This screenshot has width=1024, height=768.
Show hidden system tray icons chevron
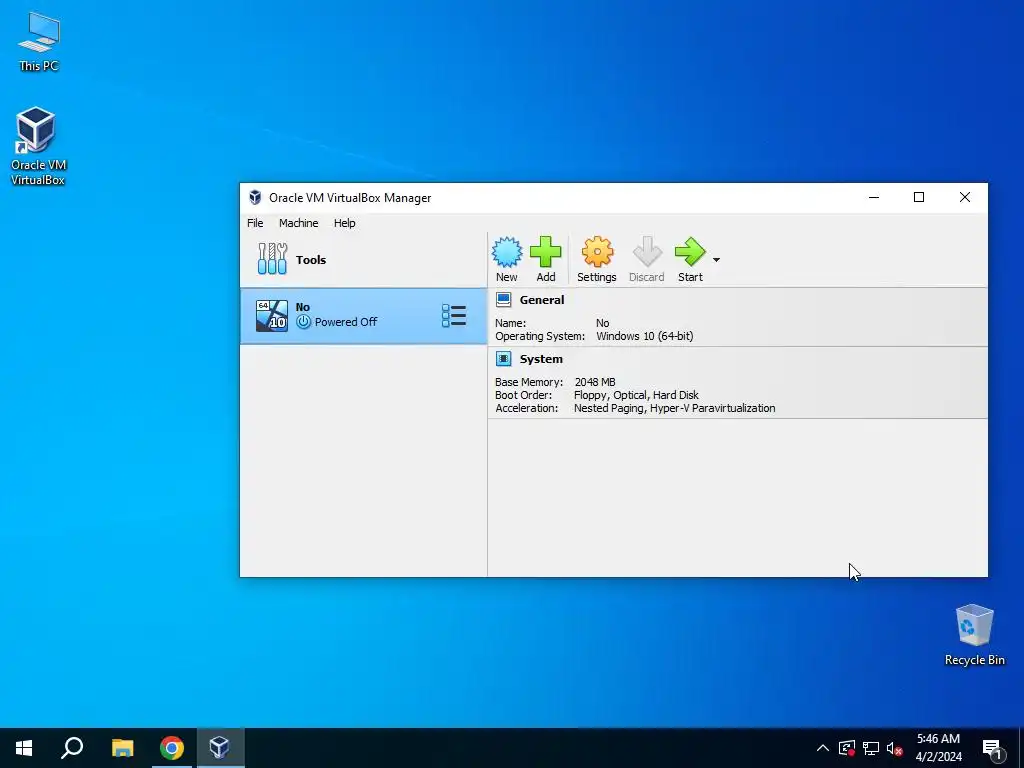pos(823,748)
